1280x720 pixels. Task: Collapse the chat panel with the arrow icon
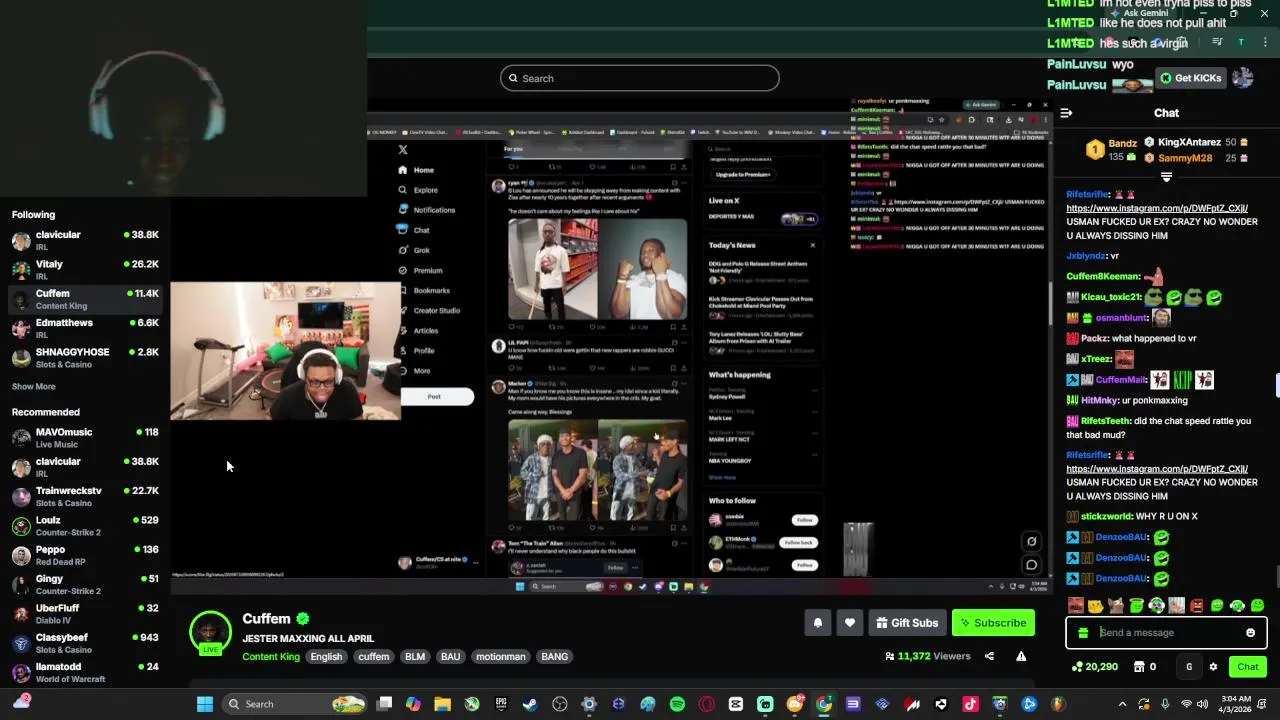coord(1066,113)
